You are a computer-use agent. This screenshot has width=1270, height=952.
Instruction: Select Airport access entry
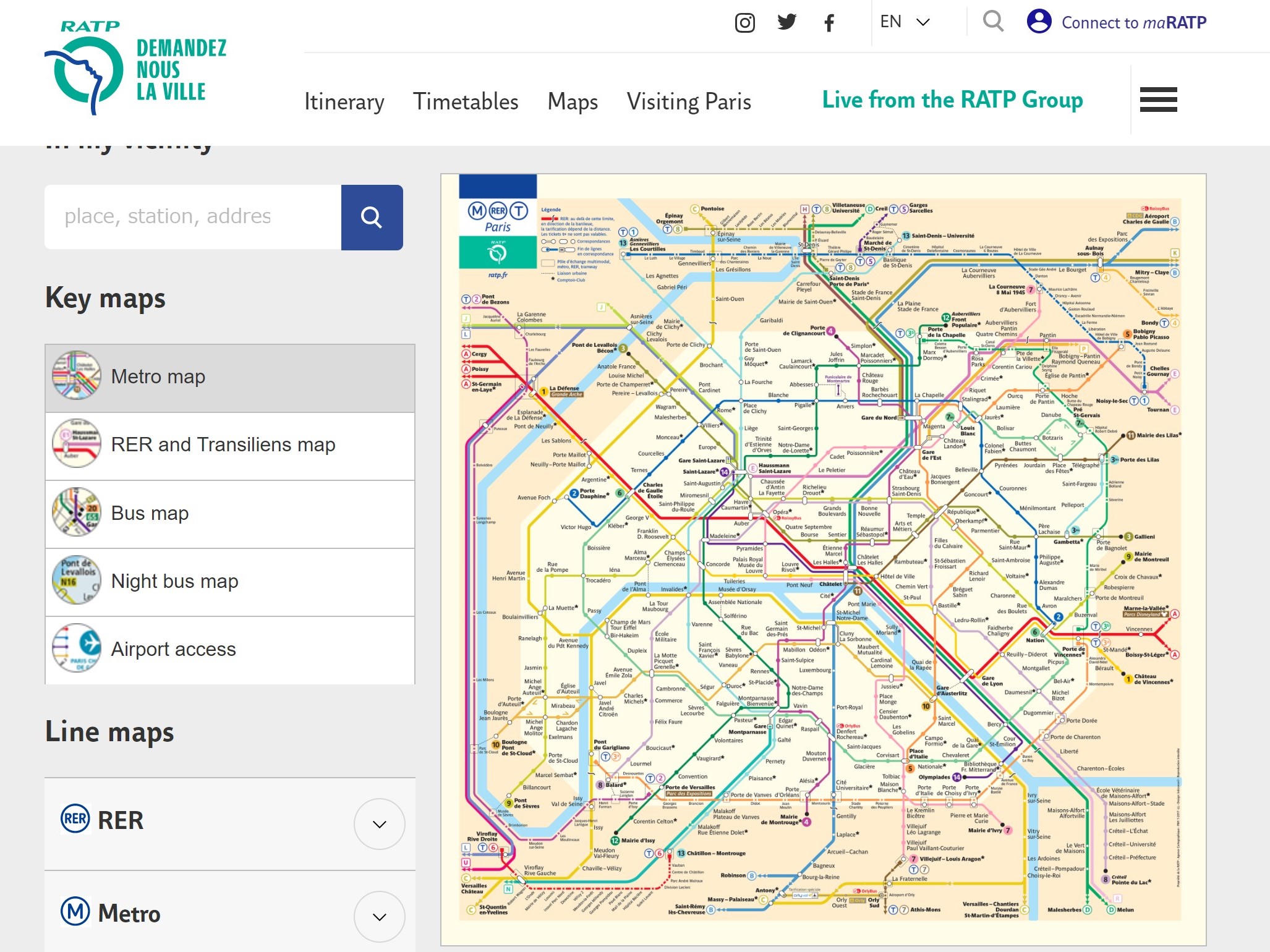point(230,650)
